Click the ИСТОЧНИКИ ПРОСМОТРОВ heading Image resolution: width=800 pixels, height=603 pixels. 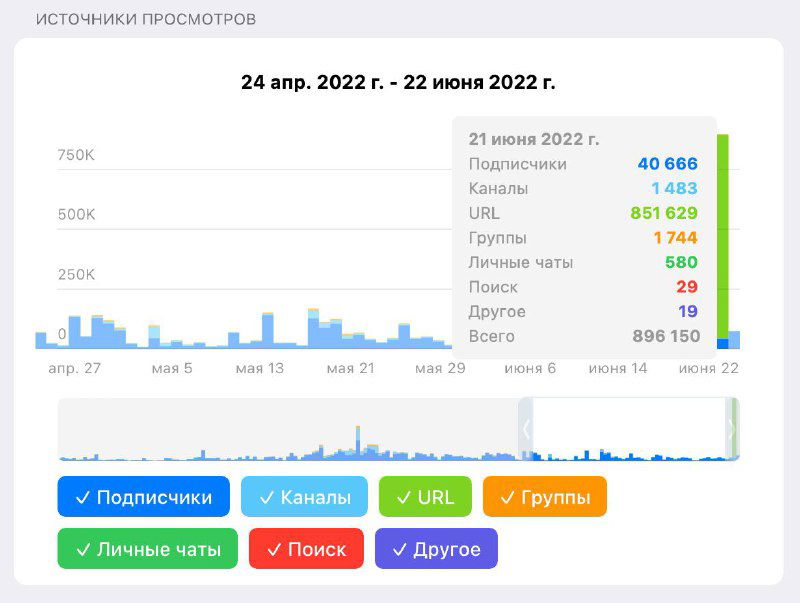[145, 18]
